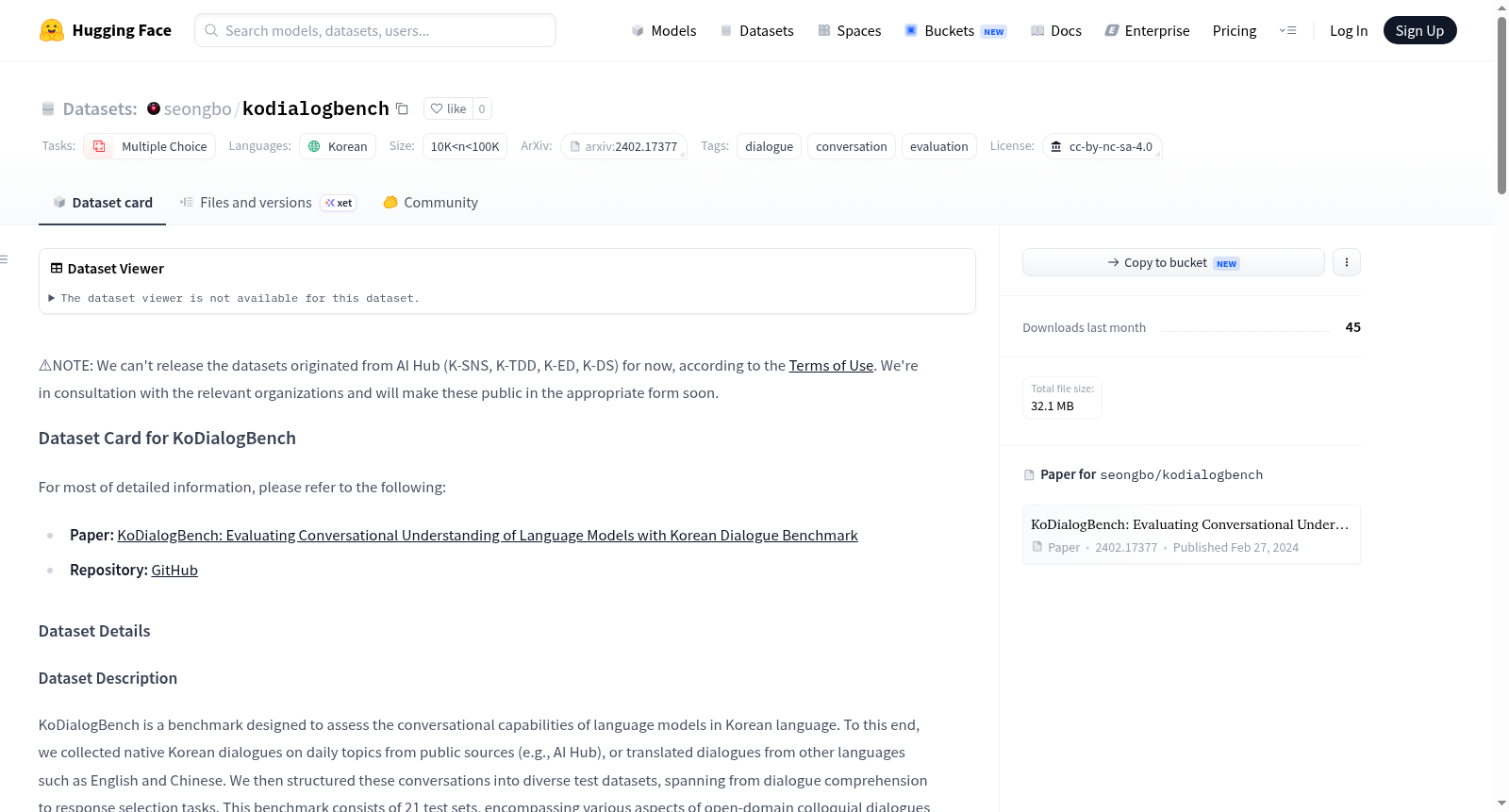Click the 'Dataset Details' heading
Screen dimensions: 1509x812
(x=94, y=632)
